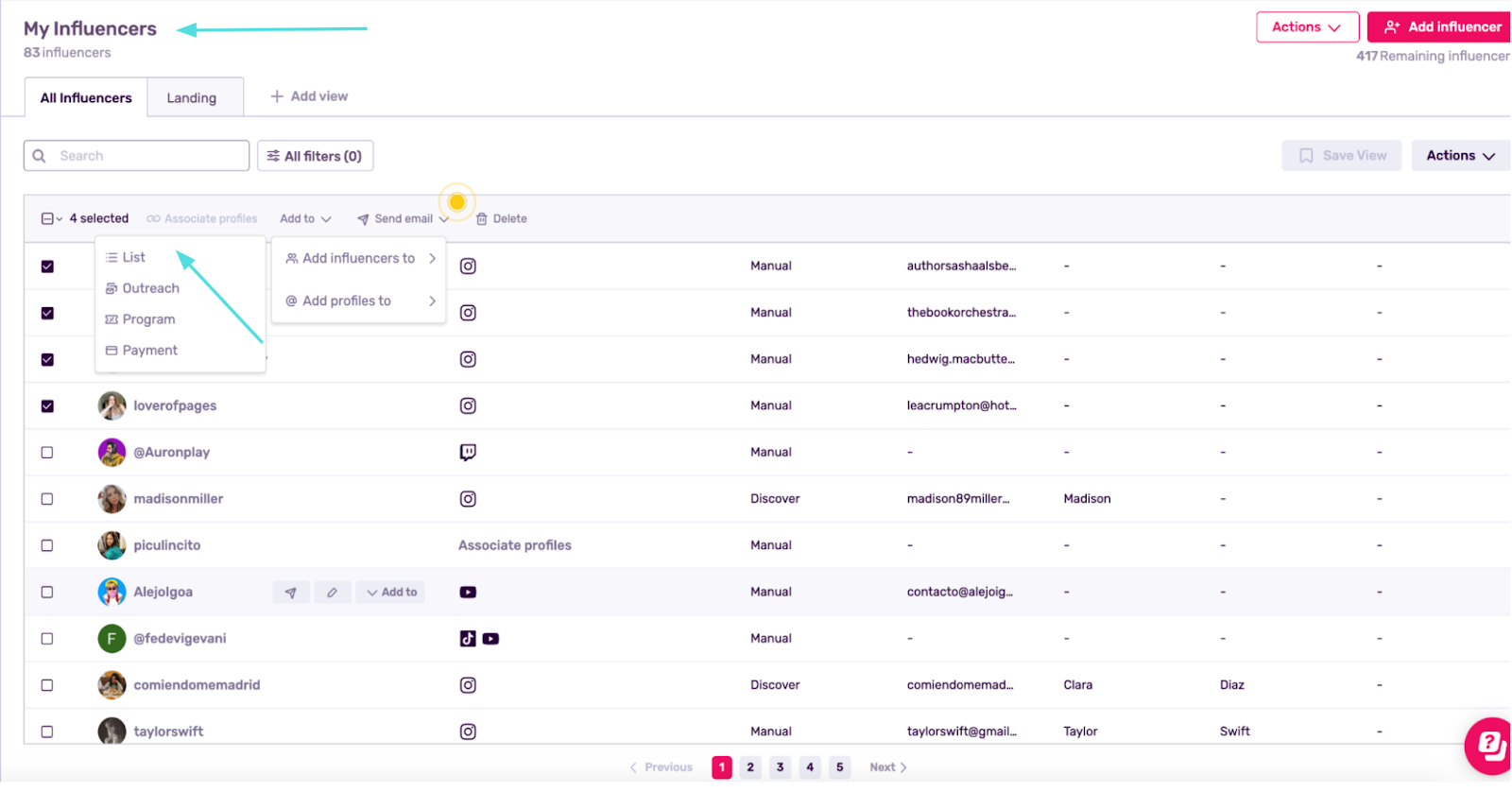The image size is (1512, 792).
Task: Go to page 2
Action: coord(750,767)
